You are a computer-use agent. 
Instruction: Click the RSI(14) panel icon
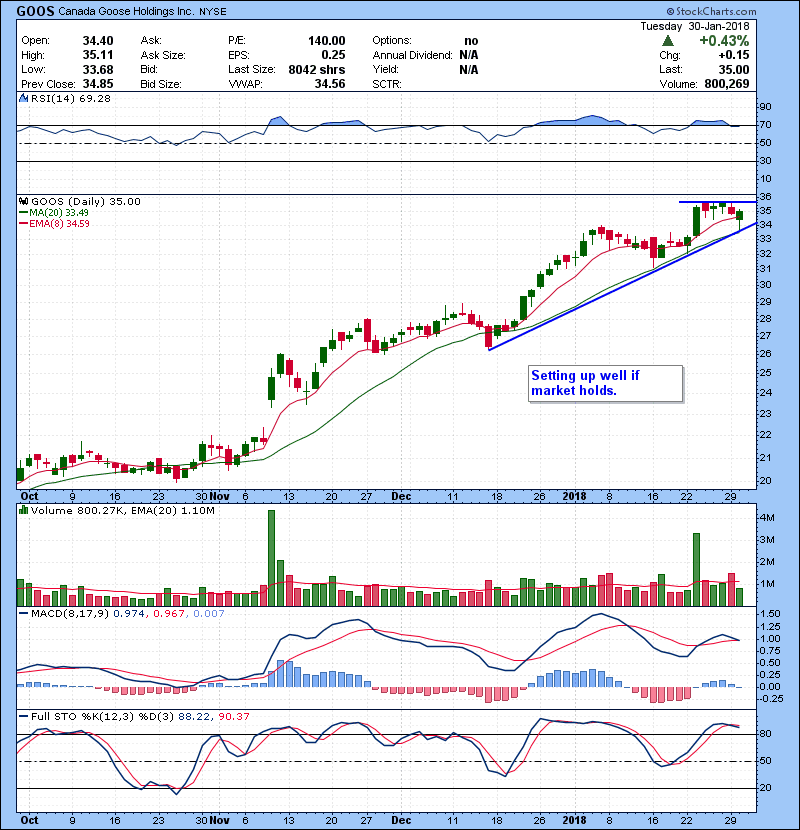click(23, 98)
